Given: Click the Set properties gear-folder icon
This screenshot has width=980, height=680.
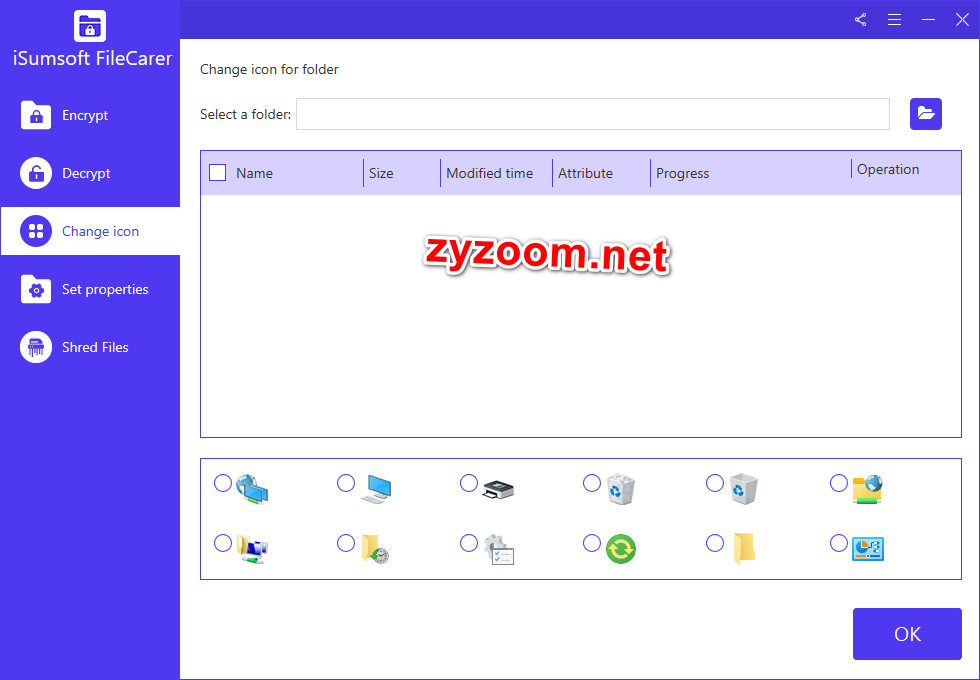Looking at the screenshot, I should pos(36,289).
